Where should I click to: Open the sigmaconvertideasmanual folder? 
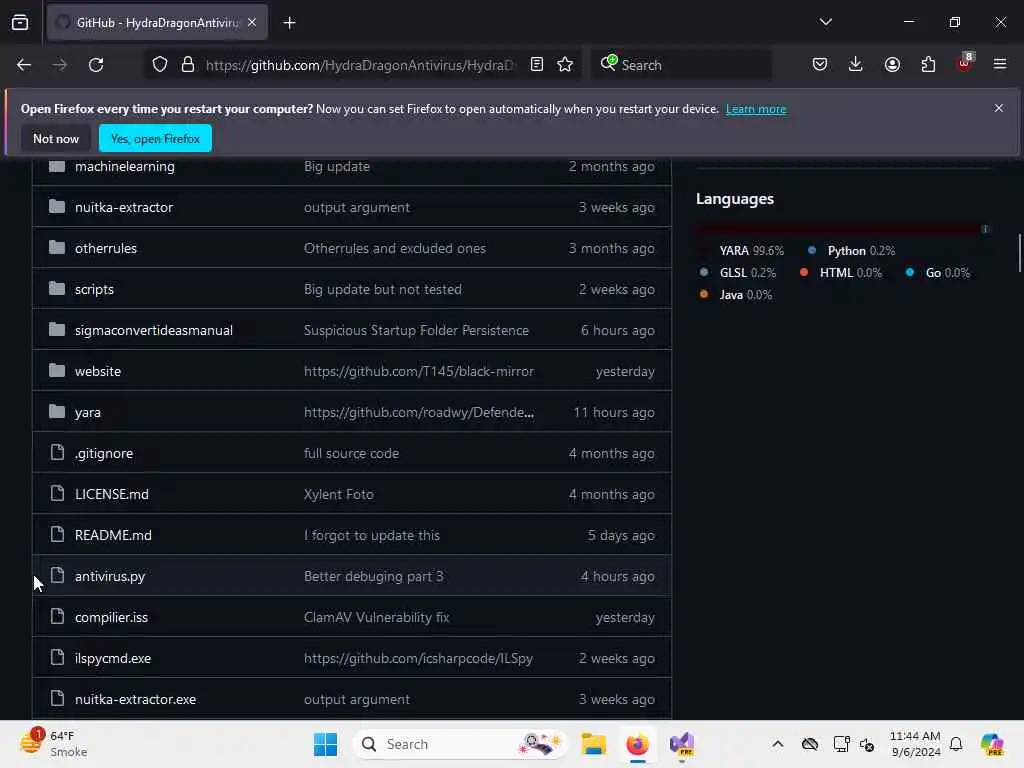click(153, 330)
